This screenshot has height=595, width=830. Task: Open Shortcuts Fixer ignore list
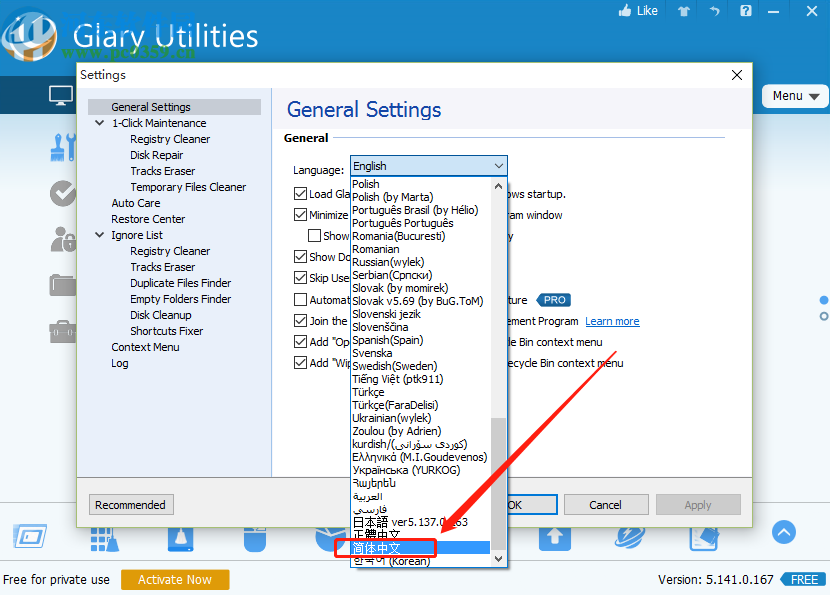[167, 331]
